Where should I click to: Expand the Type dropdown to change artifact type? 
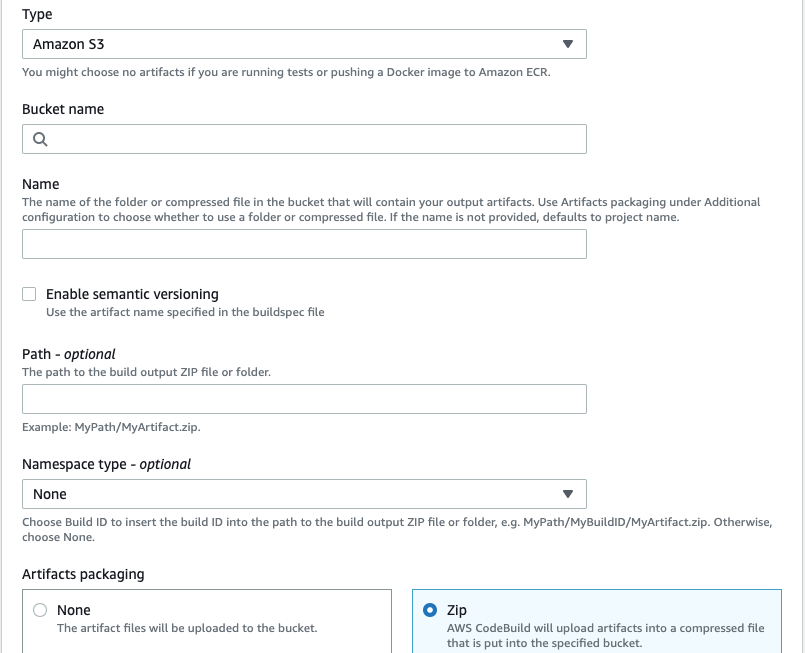click(x=568, y=44)
